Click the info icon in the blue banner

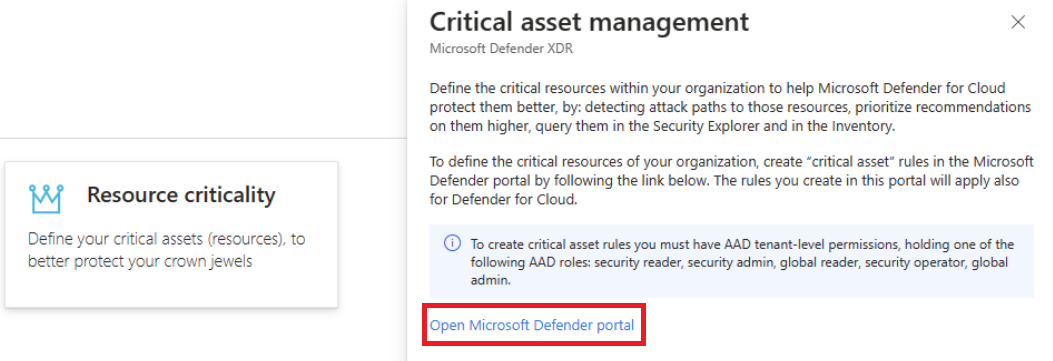pos(453,244)
